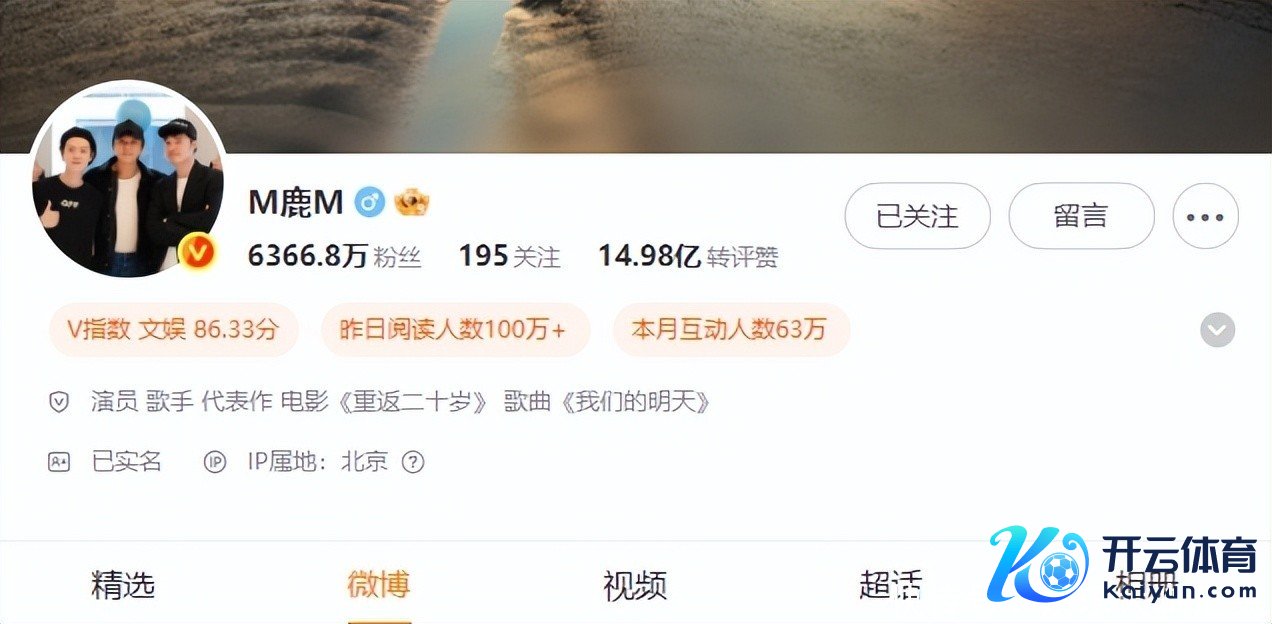This screenshot has height=624, width=1272.
Task: Open the three-dot more options button
Action: pyautogui.click(x=1205, y=216)
